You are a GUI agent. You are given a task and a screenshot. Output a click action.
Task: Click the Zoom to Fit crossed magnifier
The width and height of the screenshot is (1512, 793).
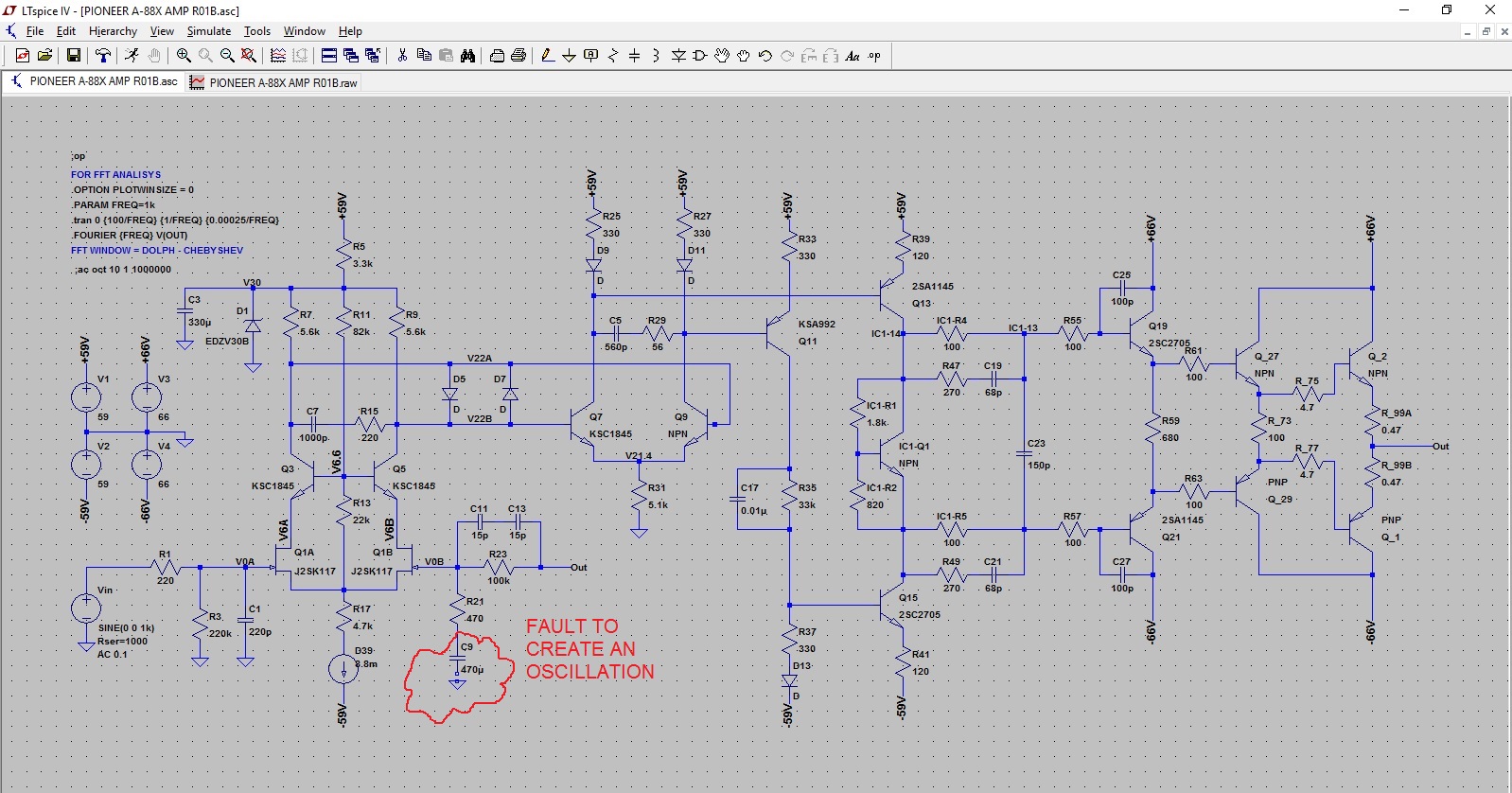248,56
